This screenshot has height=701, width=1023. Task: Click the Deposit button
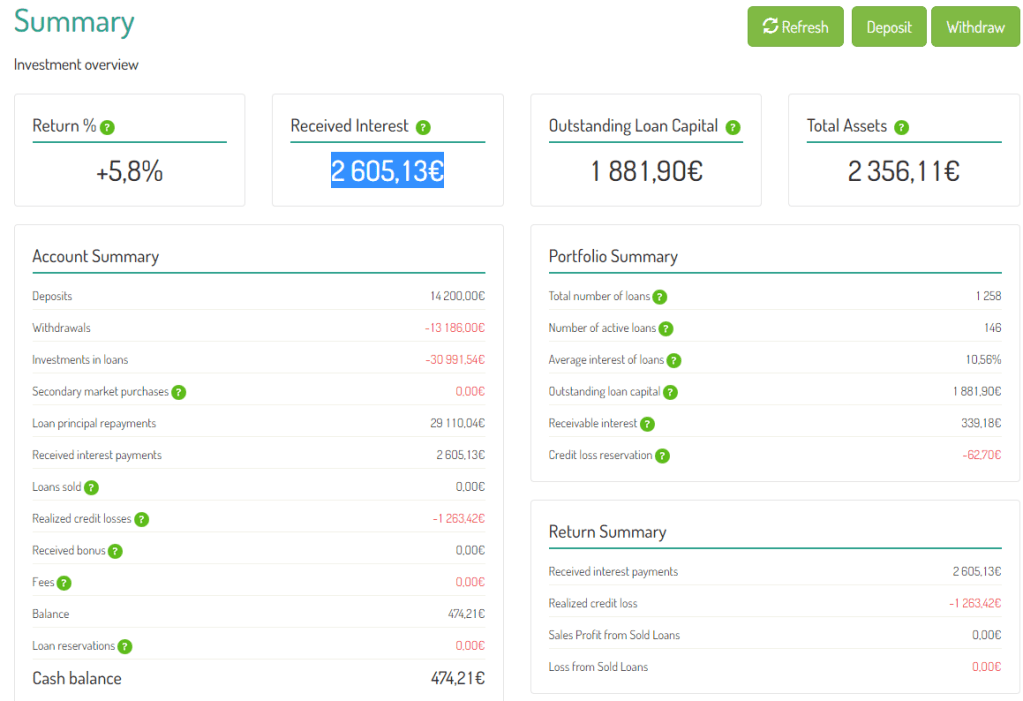pyautogui.click(x=889, y=27)
